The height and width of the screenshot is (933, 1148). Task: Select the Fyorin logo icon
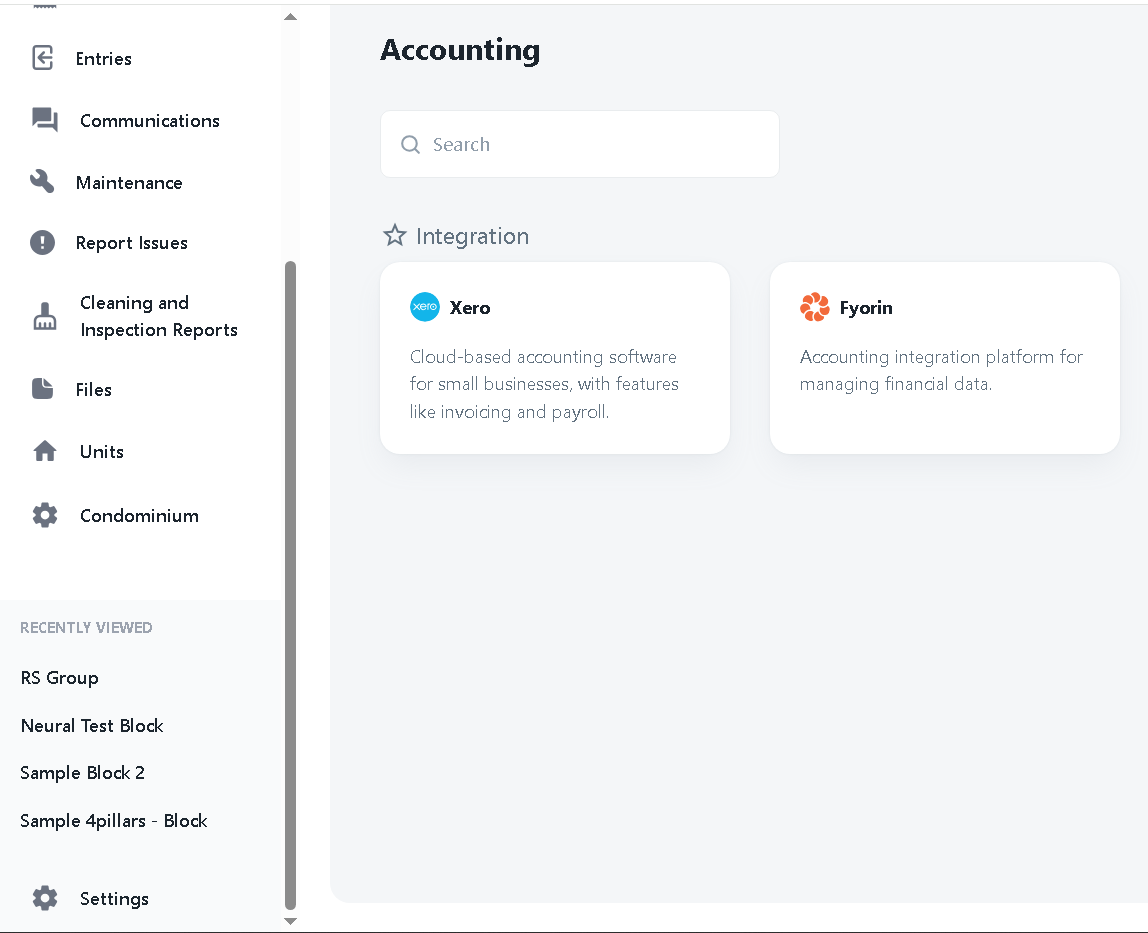coord(814,307)
